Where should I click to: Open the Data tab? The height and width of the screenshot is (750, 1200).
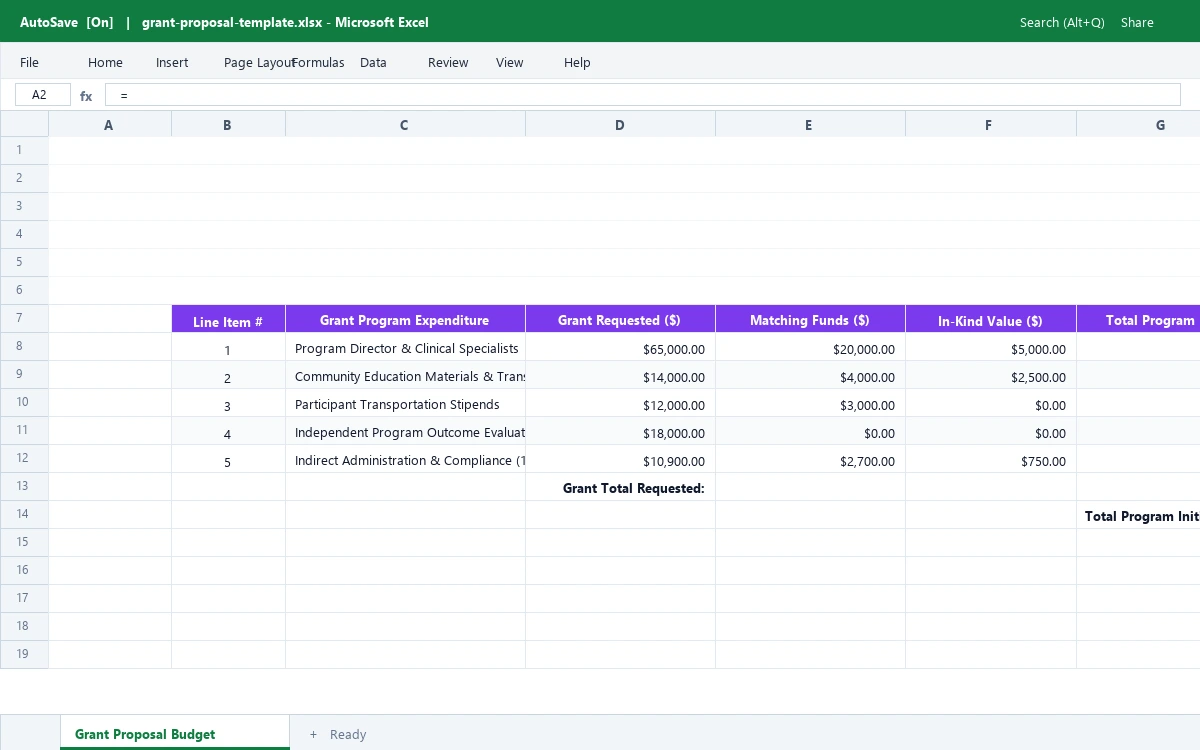click(x=373, y=62)
